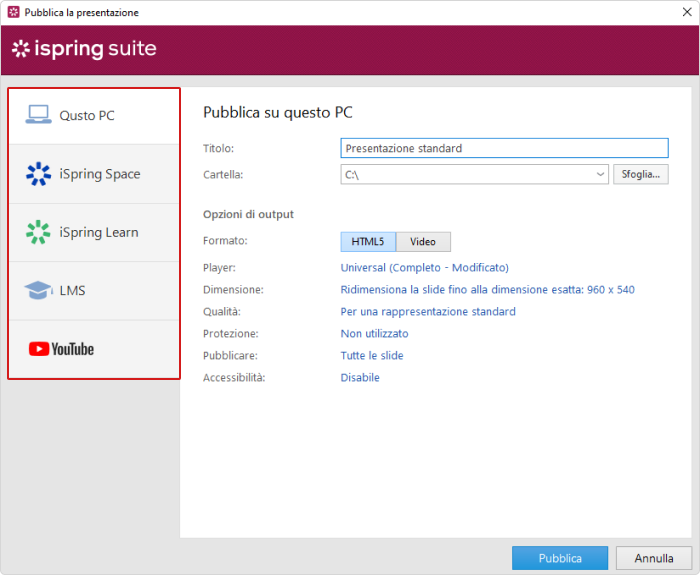The width and height of the screenshot is (700, 575).
Task: Click the red YouTube play icon
Action: [x=39, y=349]
